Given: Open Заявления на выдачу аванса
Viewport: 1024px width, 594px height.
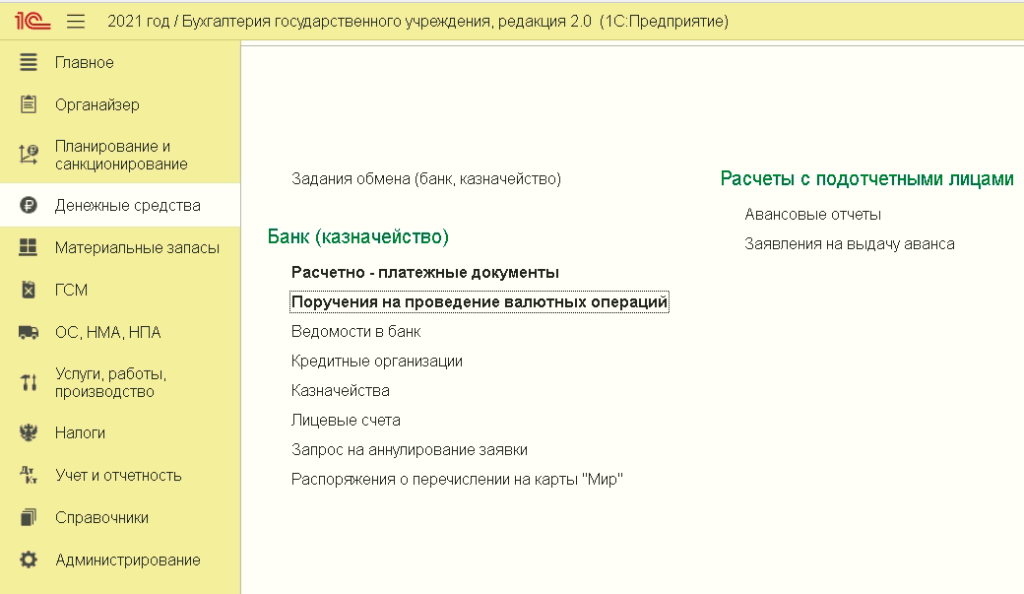Looking at the screenshot, I should point(849,244).
